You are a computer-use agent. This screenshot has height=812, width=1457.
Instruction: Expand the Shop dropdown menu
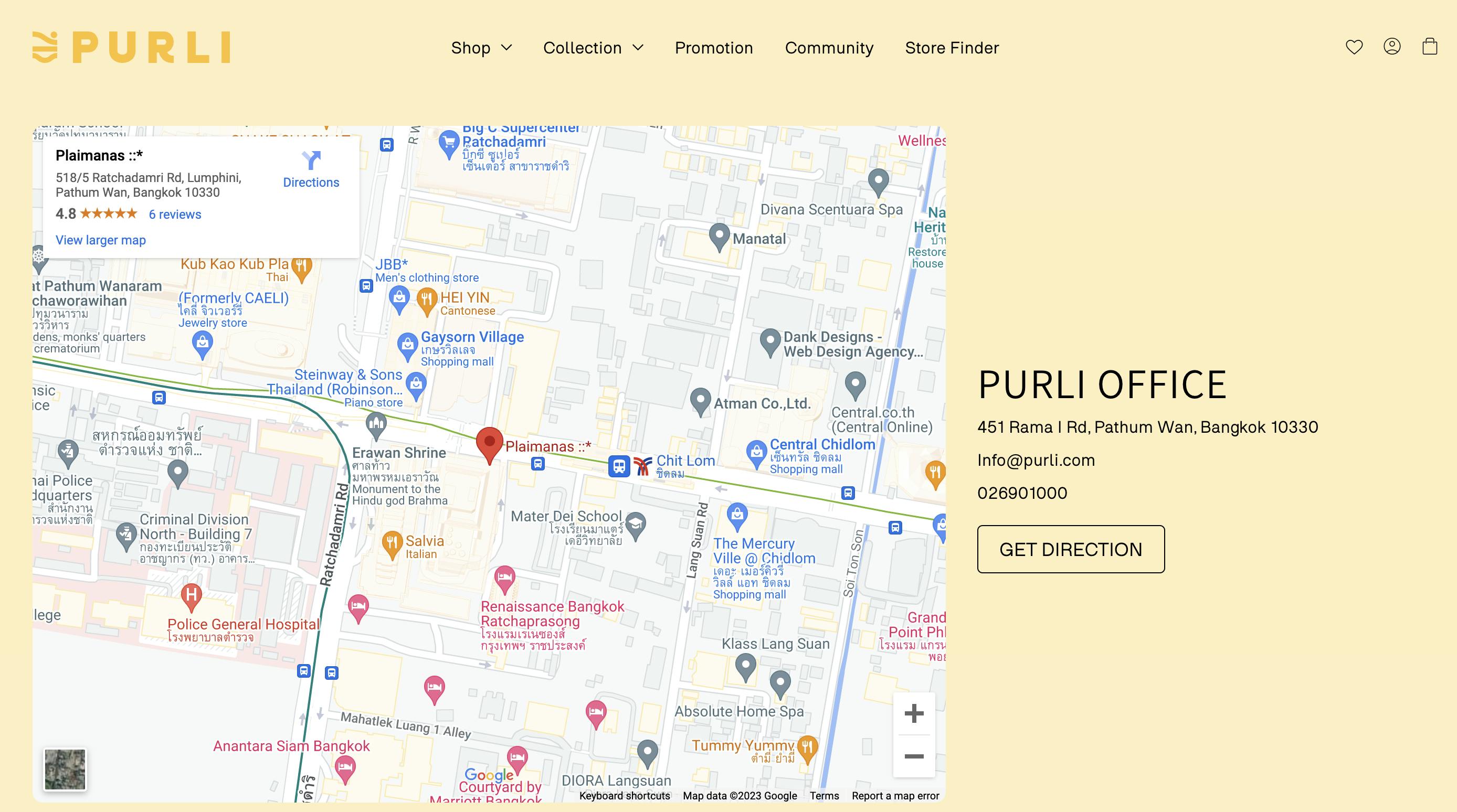tap(481, 48)
